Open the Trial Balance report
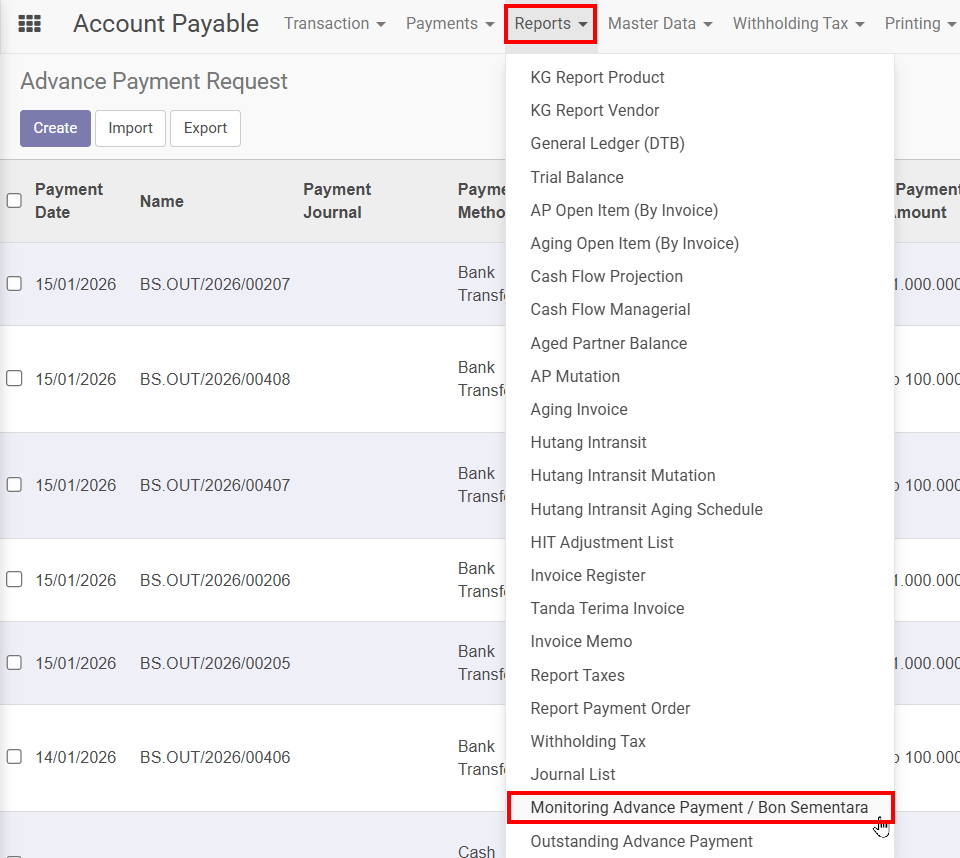The width and height of the screenshot is (960, 858). pyautogui.click(x=577, y=177)
